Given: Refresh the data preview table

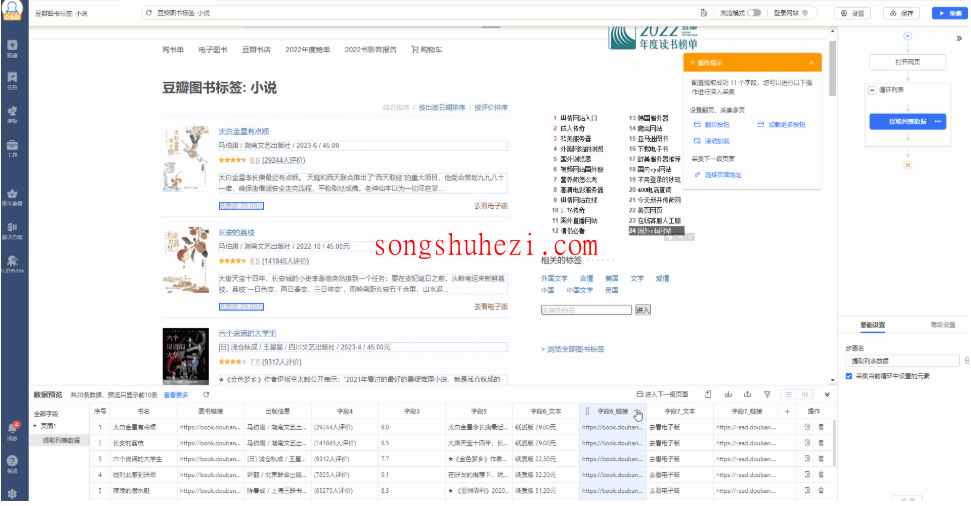Looking at the screenshot, I should coord(206,395).
